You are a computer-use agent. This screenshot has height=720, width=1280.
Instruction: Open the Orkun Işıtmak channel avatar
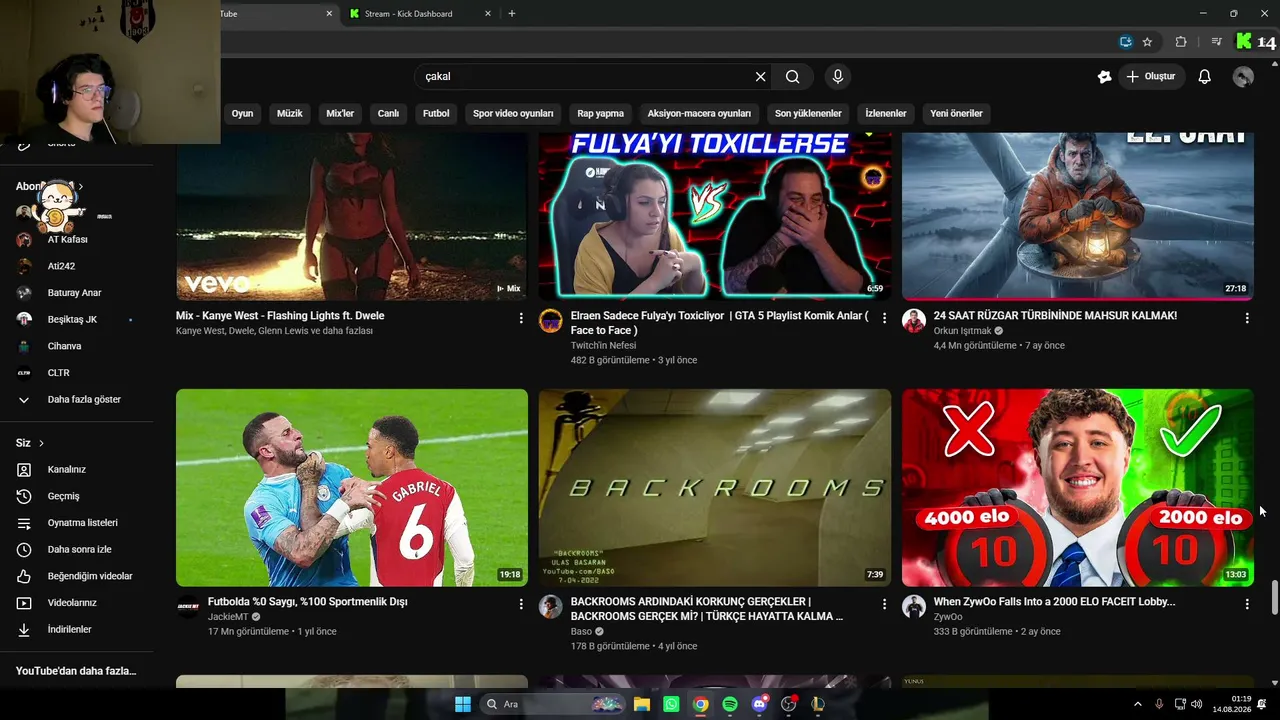914,321
